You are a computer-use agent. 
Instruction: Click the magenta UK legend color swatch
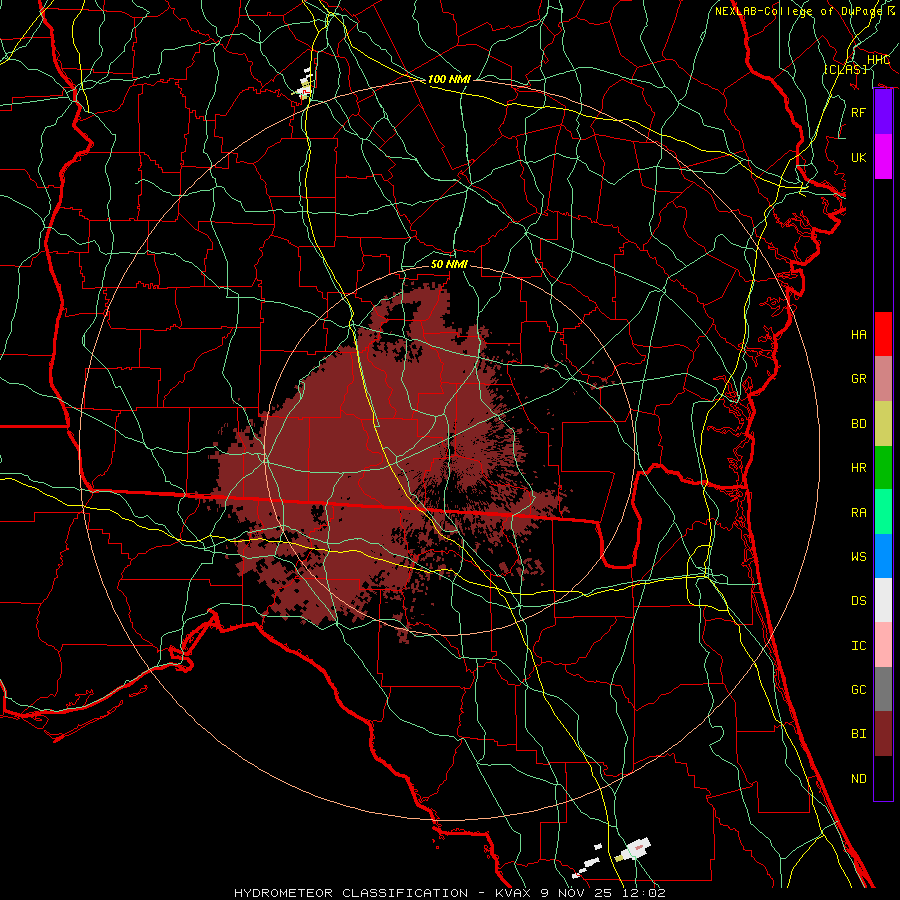[883, 157]
